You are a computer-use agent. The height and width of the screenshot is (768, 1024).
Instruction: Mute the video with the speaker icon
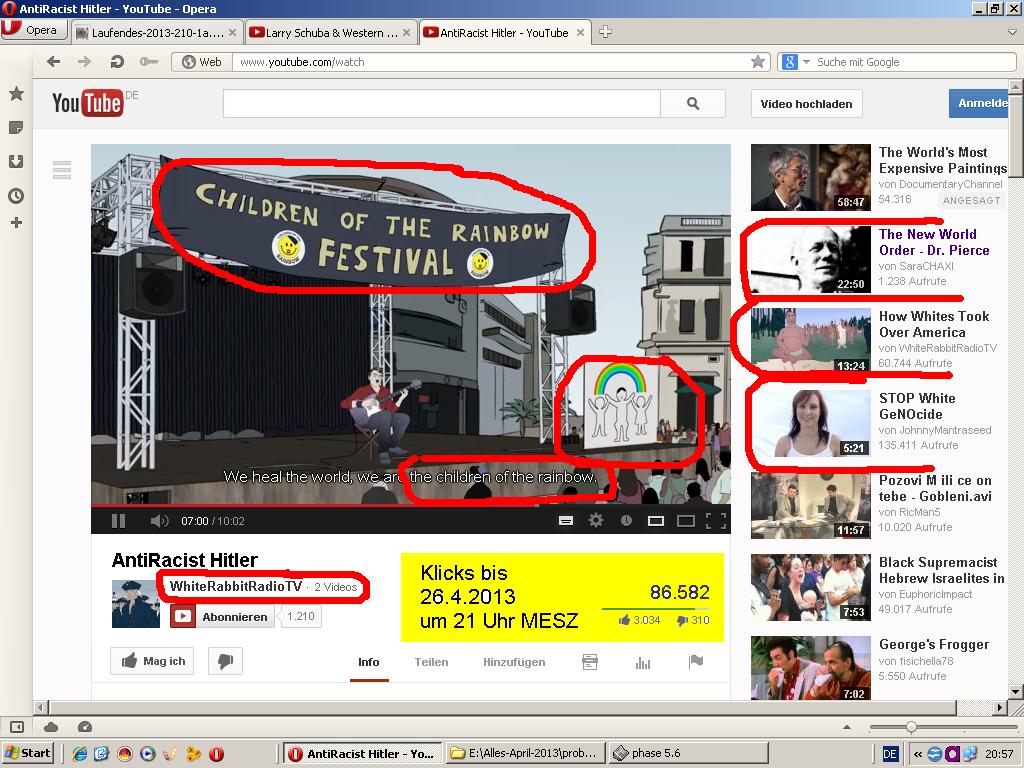pos(159,520)
